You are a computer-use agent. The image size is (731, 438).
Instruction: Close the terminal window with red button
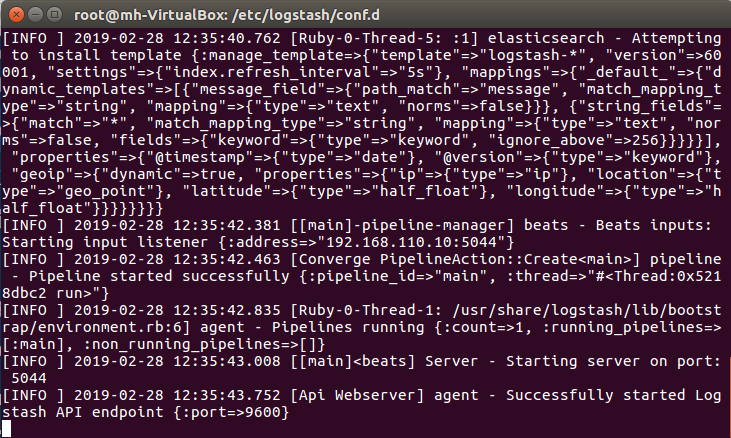click(16, 14)
